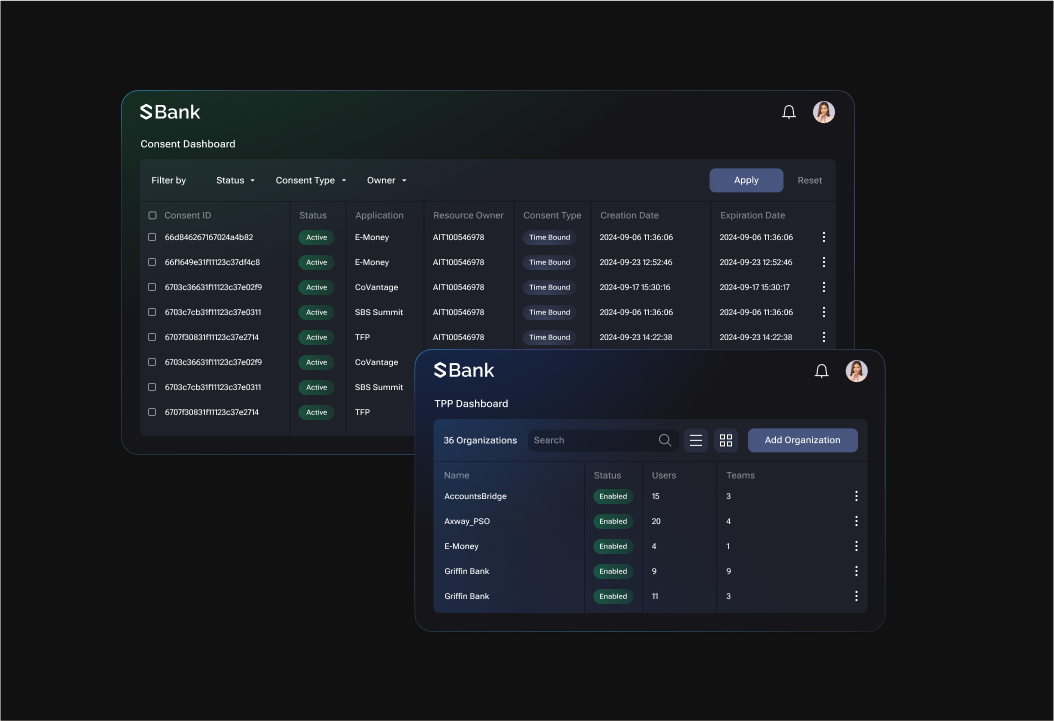Go to the Consent Dashboard
Viewport: 1054px width, 721px height.
coord(187,143)
